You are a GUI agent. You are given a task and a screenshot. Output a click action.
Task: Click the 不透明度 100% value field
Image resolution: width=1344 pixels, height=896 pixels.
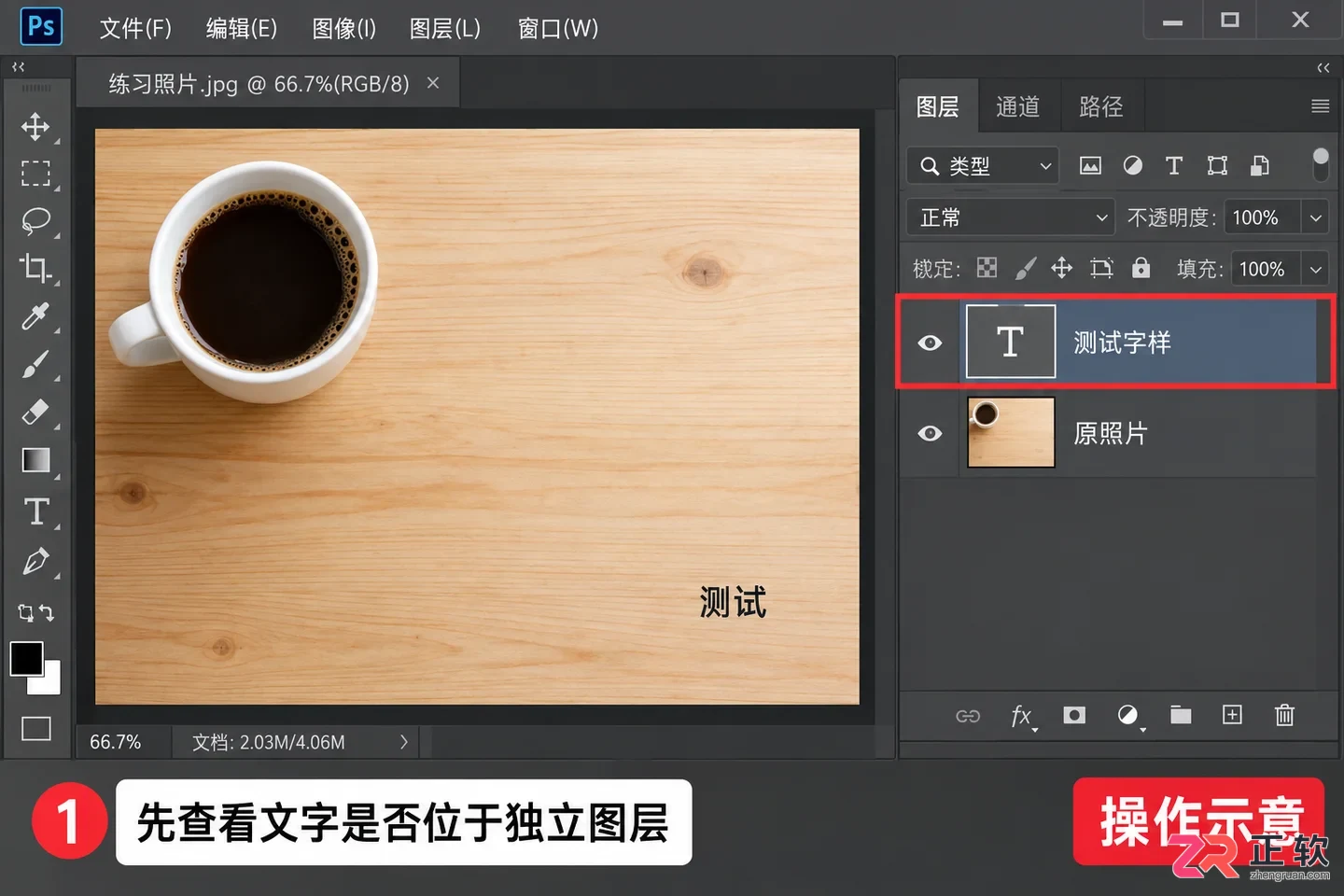click(x=1261, y=217)
